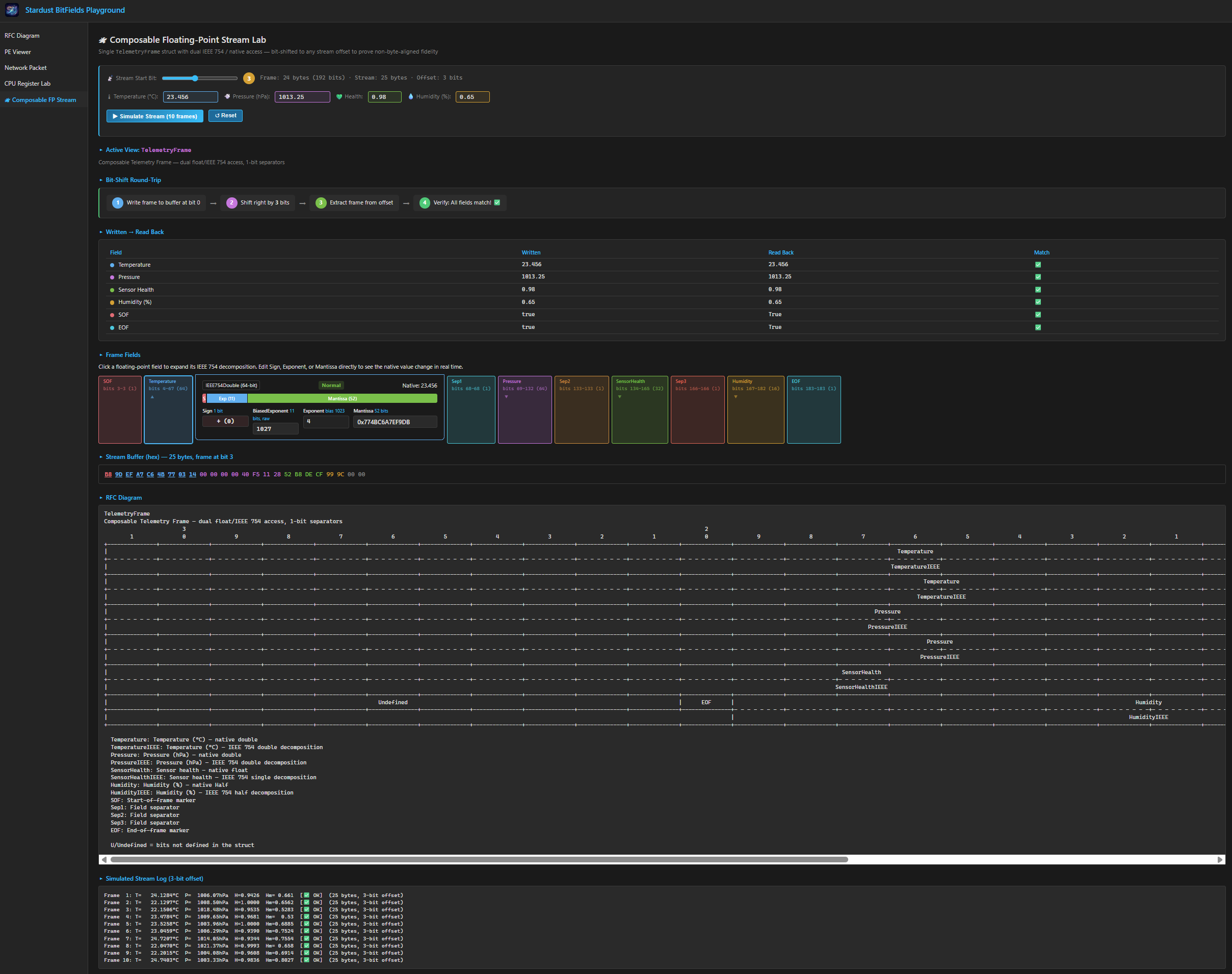The image size is (1232, 974).
Task: Toggle the Match checkbox for Temperature row
Action: tap(1038, 264)
